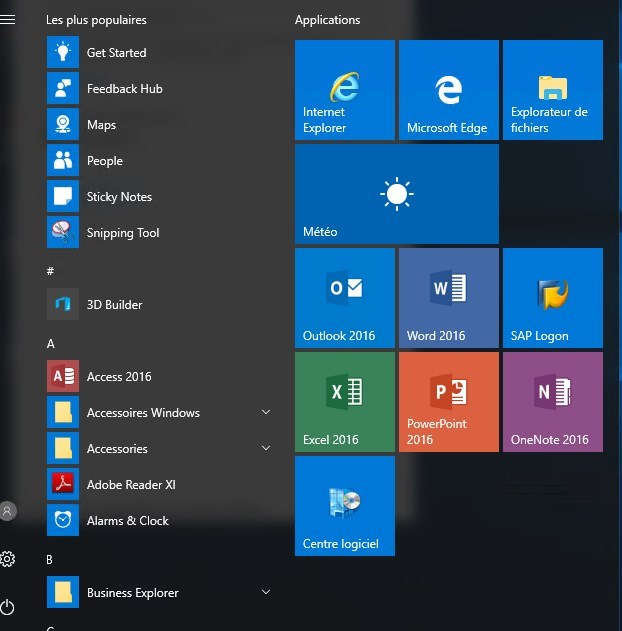Select the Get Started label
The height and width of the screenshot is (631, 622).
pos(117,53)
